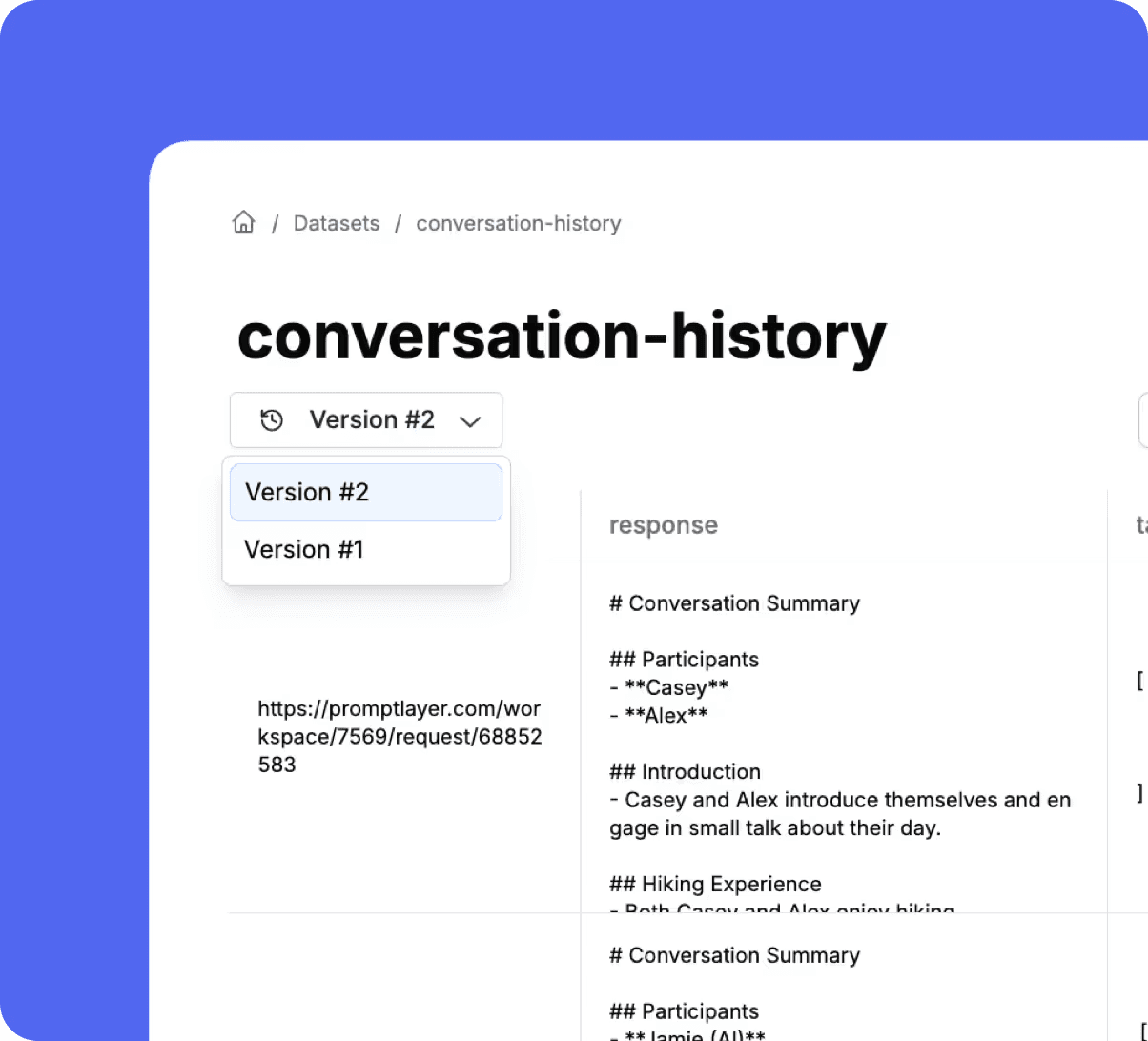1148x1041 pixels.
Task: Click the Hiking Experience heading in first response
Action: point(715,884)
